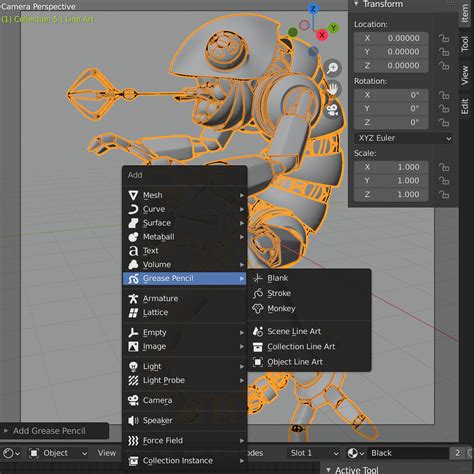474x474 pixels.
Task: Open the Force Field submenu
Action: (x=185, y=441)
